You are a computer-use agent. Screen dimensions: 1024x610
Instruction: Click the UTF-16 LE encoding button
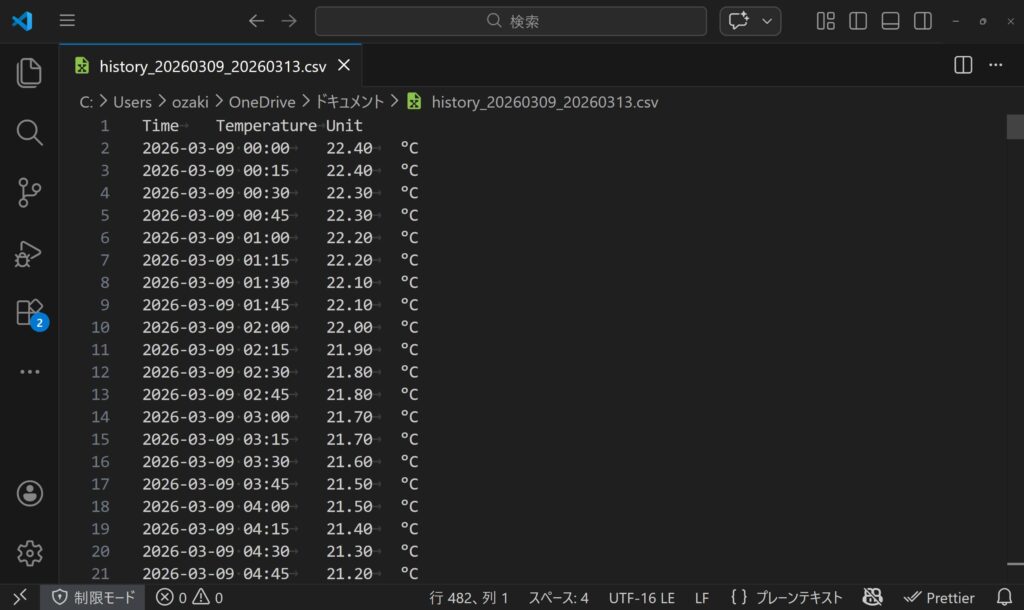coord(641,598)
